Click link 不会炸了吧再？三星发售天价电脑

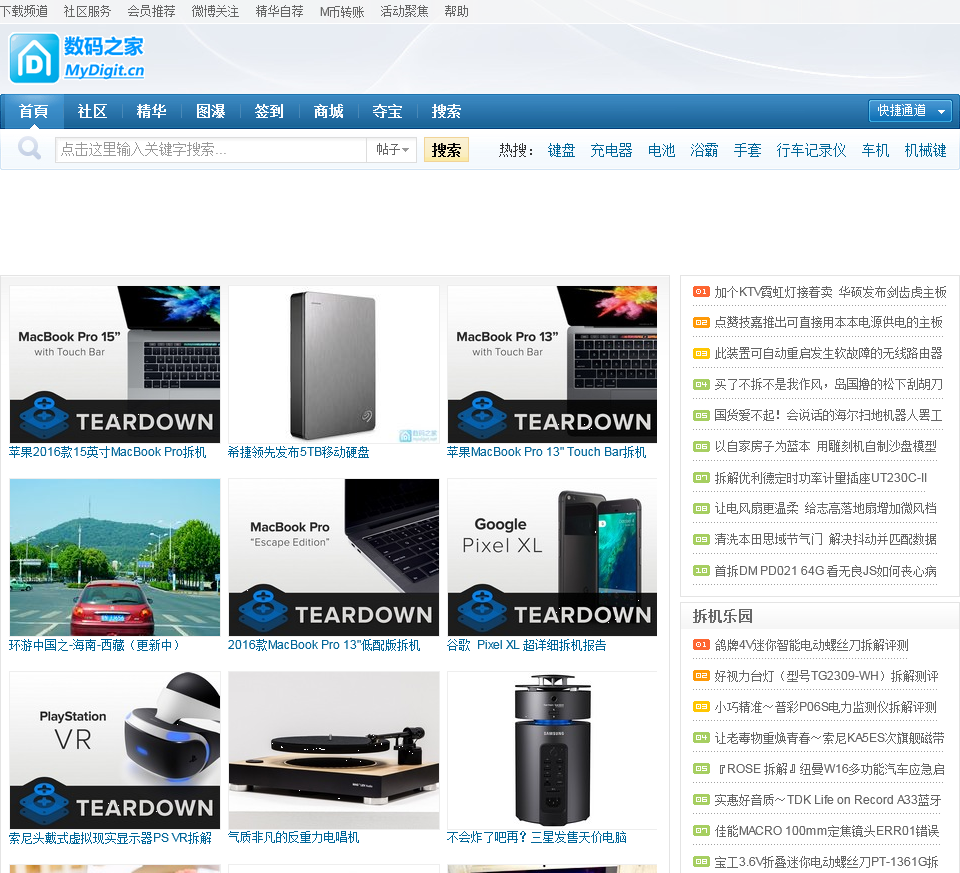click(536, 837)
